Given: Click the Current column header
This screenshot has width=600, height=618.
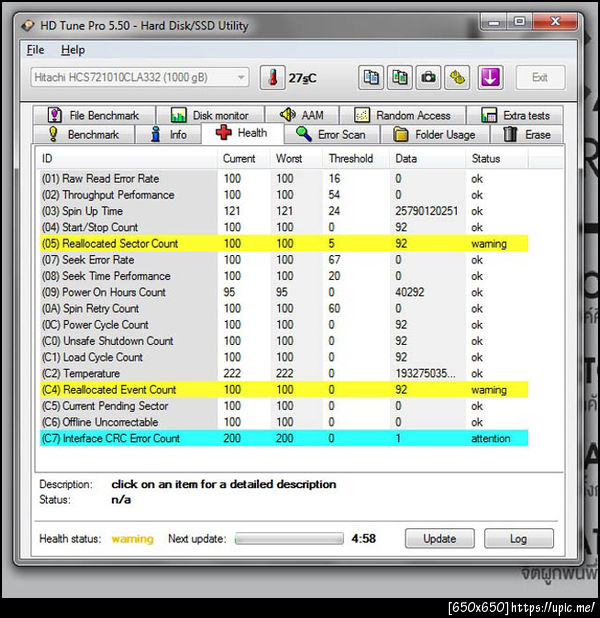Looking at the screenshot, I should click(x=244, y=158).
